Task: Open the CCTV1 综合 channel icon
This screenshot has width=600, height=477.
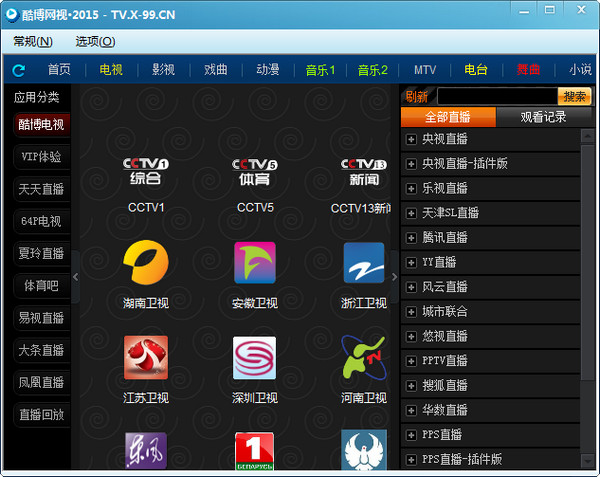Action: (145, 171)
